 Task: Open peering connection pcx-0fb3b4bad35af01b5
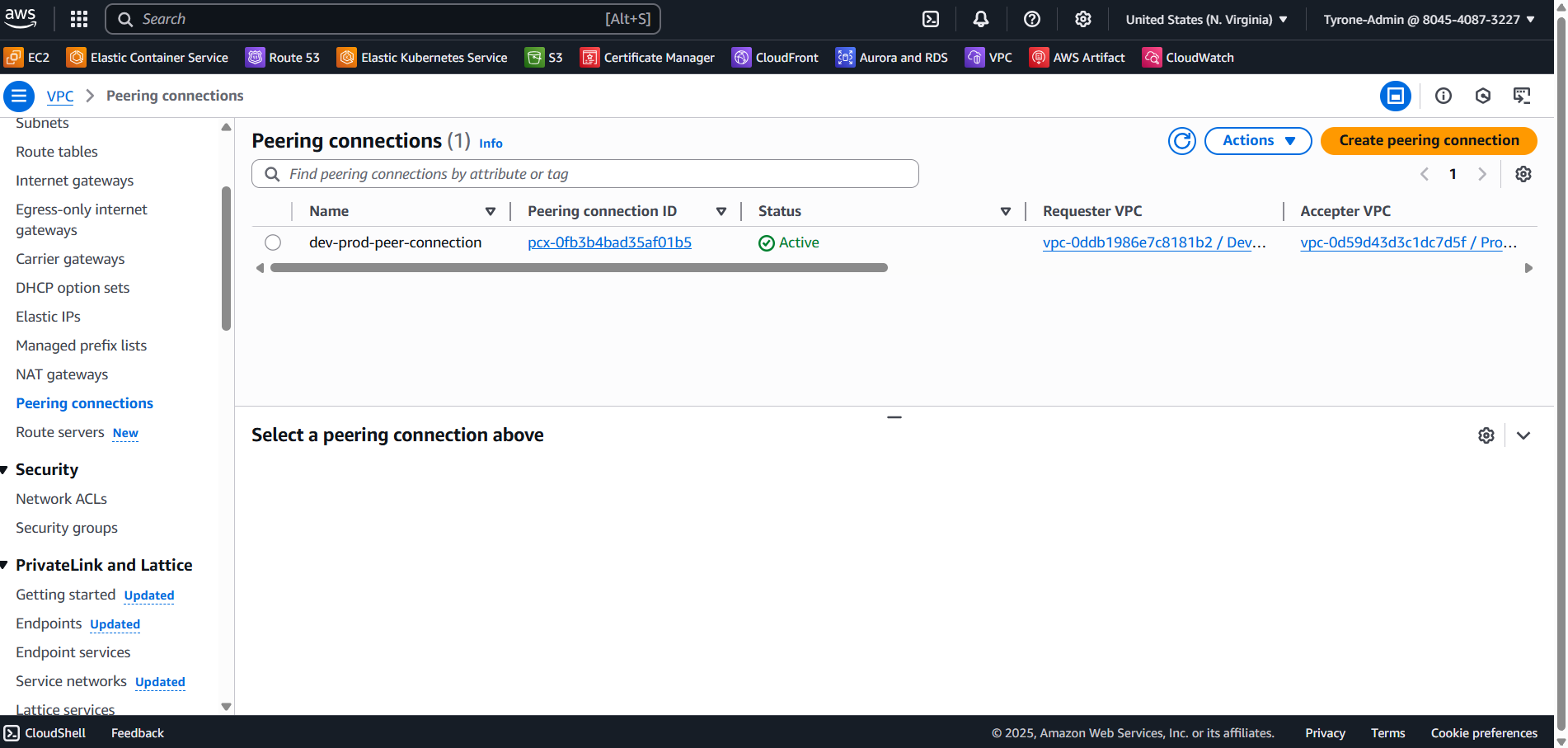pyautogui.click(x=609, y=242)
